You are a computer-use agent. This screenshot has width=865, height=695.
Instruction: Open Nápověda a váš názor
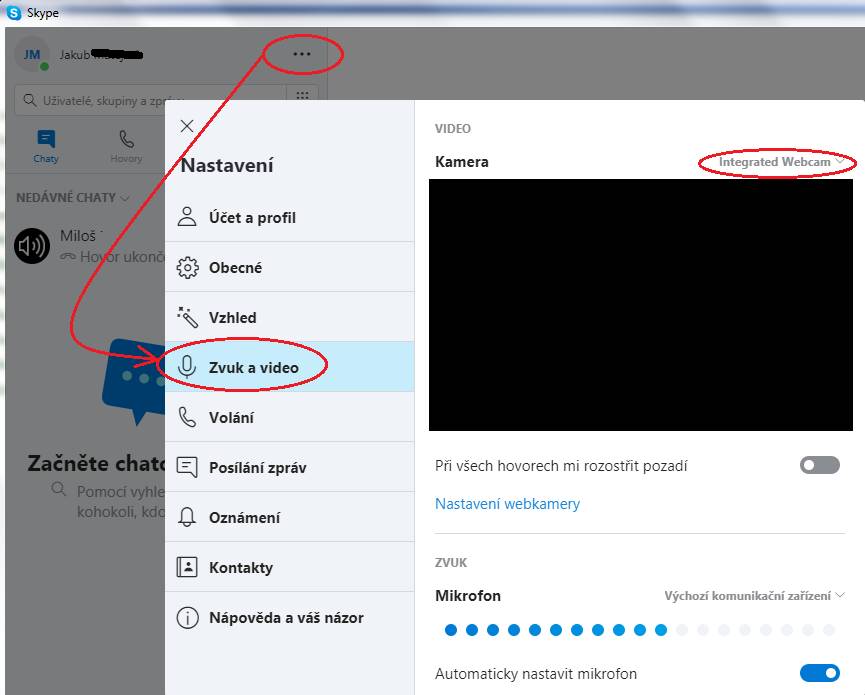pos(290,618)
